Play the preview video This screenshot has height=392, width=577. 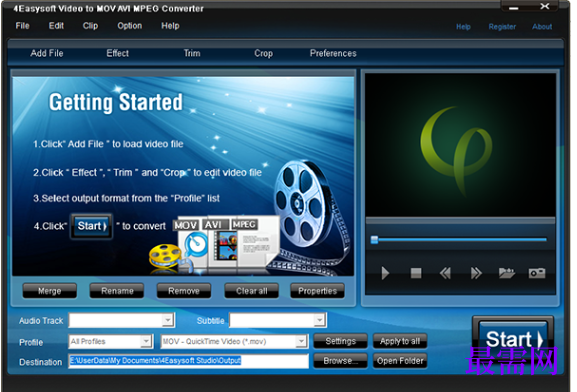[385, 273]
